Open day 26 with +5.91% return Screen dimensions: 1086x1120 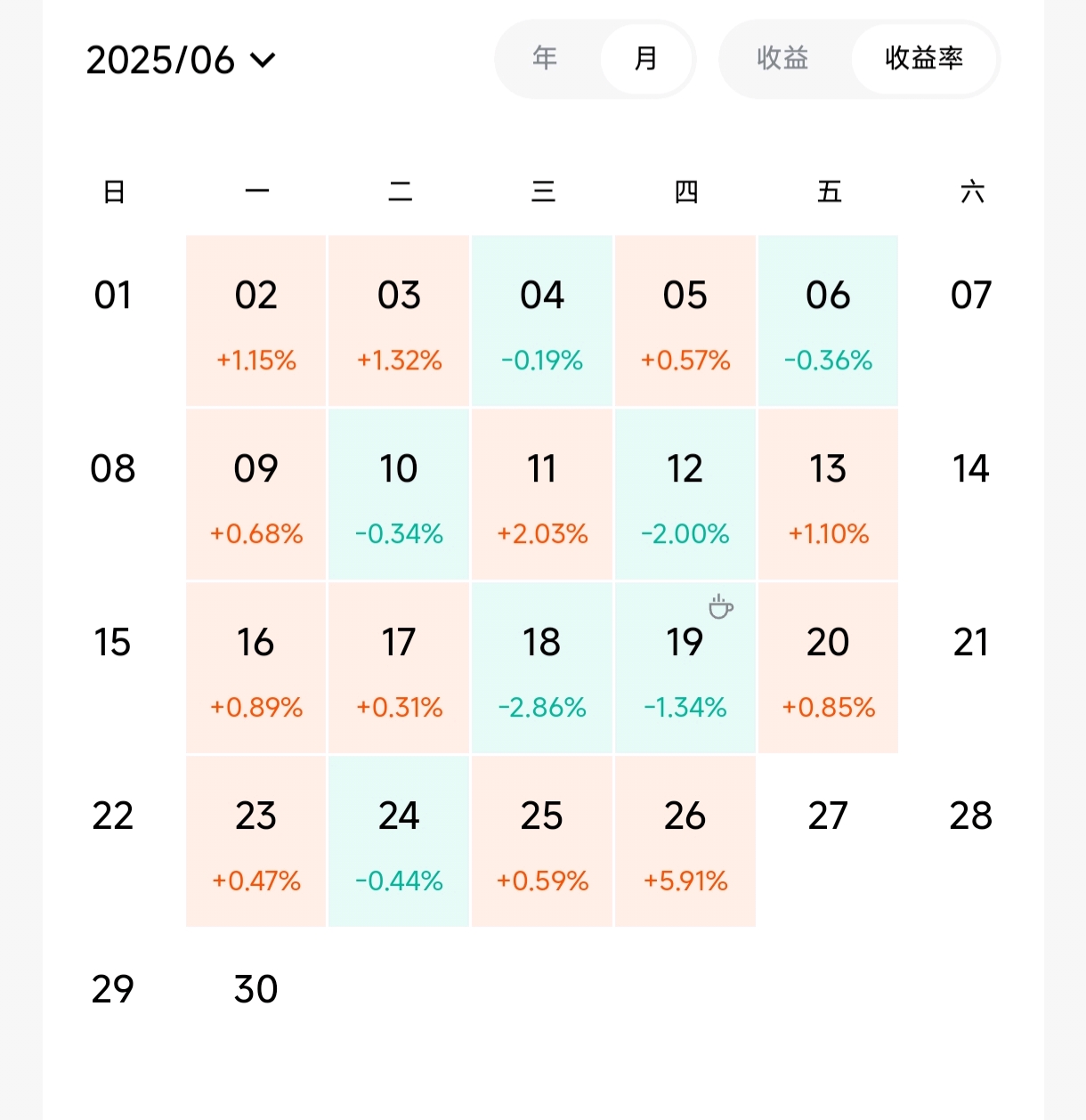coord(685,841)
